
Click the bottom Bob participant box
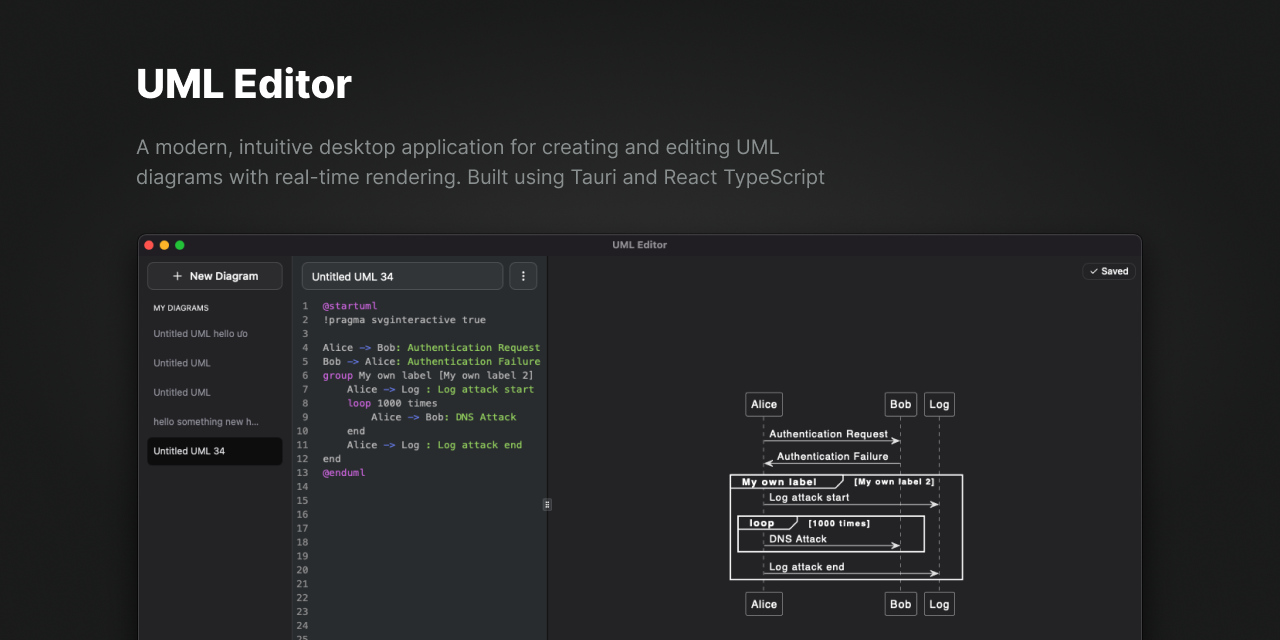point(901,604)
